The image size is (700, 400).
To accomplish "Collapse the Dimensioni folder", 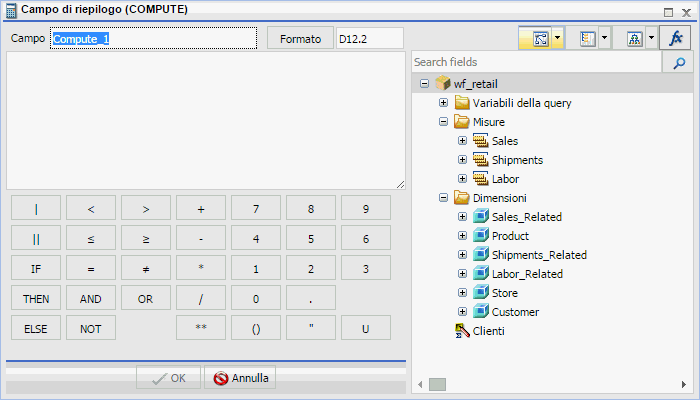I will tap(443, 197).
